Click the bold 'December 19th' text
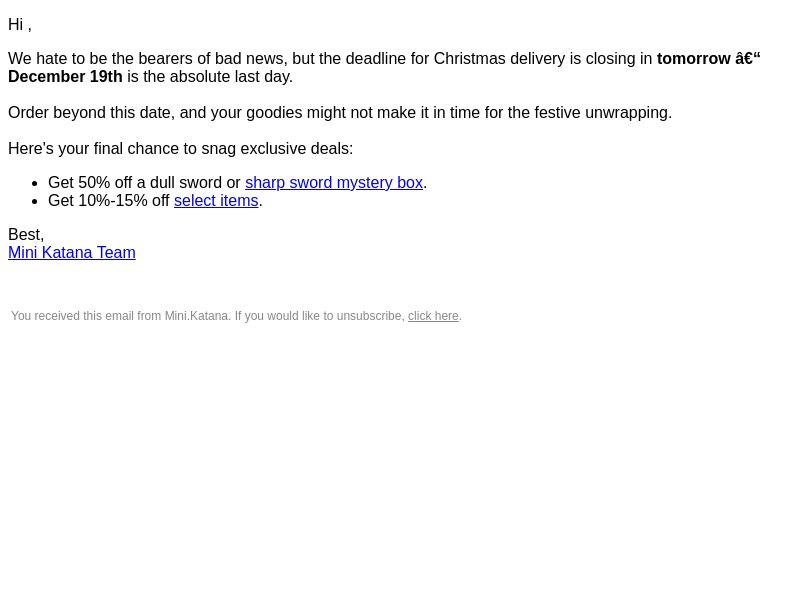800x600 pixels. point(65,77)
